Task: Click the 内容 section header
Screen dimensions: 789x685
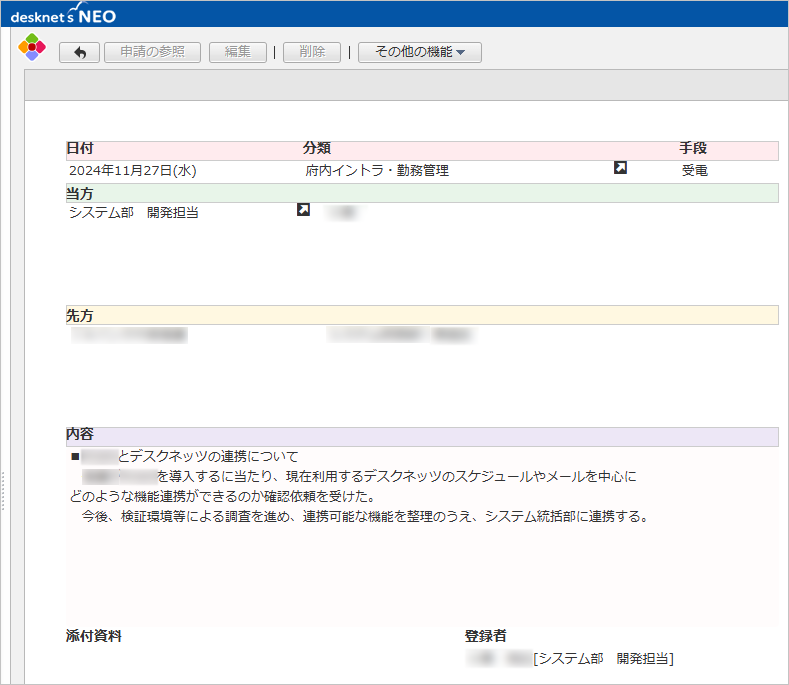Action: (x=80, y=435)
